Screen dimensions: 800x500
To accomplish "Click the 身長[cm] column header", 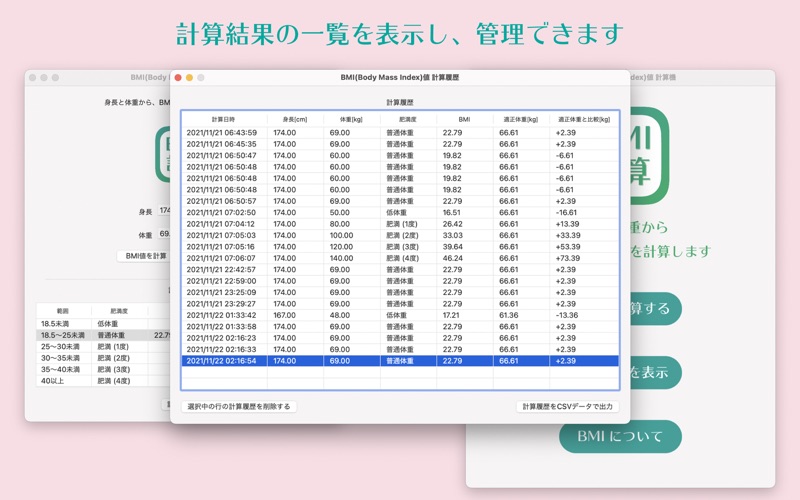I will [296, 119].
